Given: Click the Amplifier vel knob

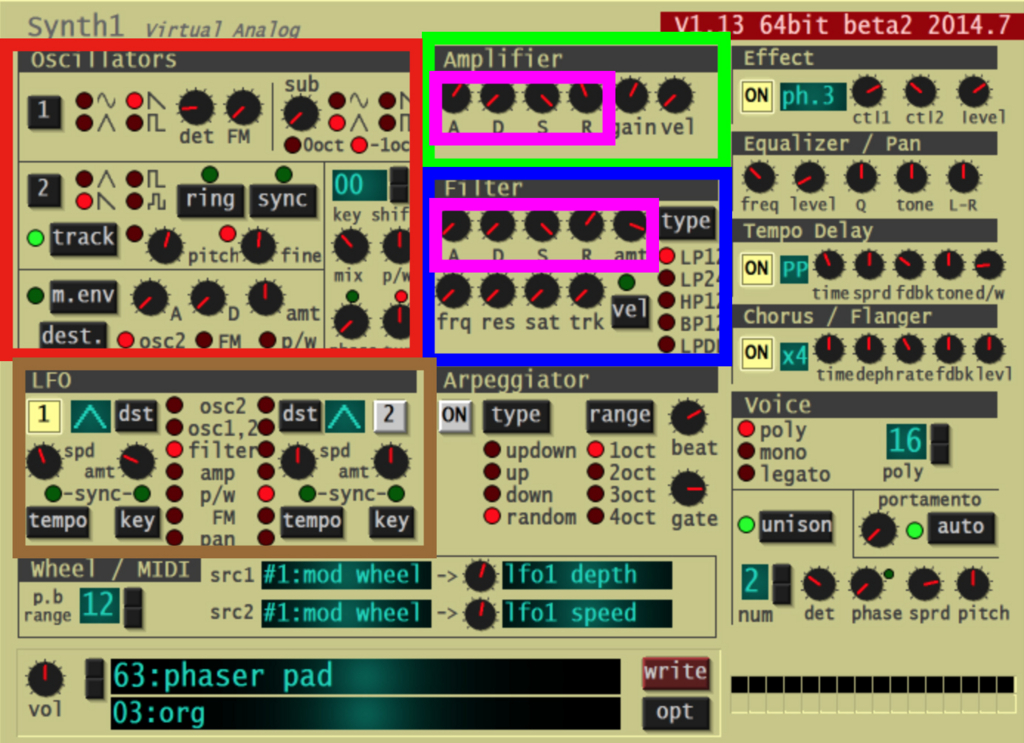Looking at the screenshot, I should point(675,95).
